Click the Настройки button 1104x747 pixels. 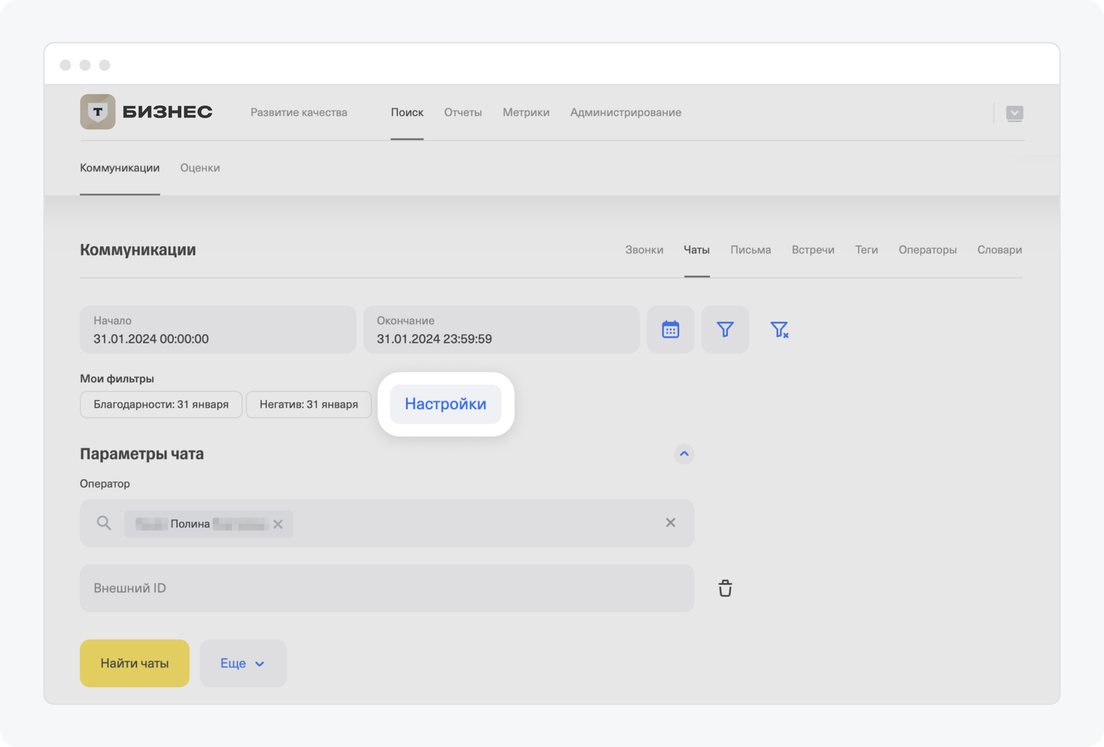click(445, 404)
